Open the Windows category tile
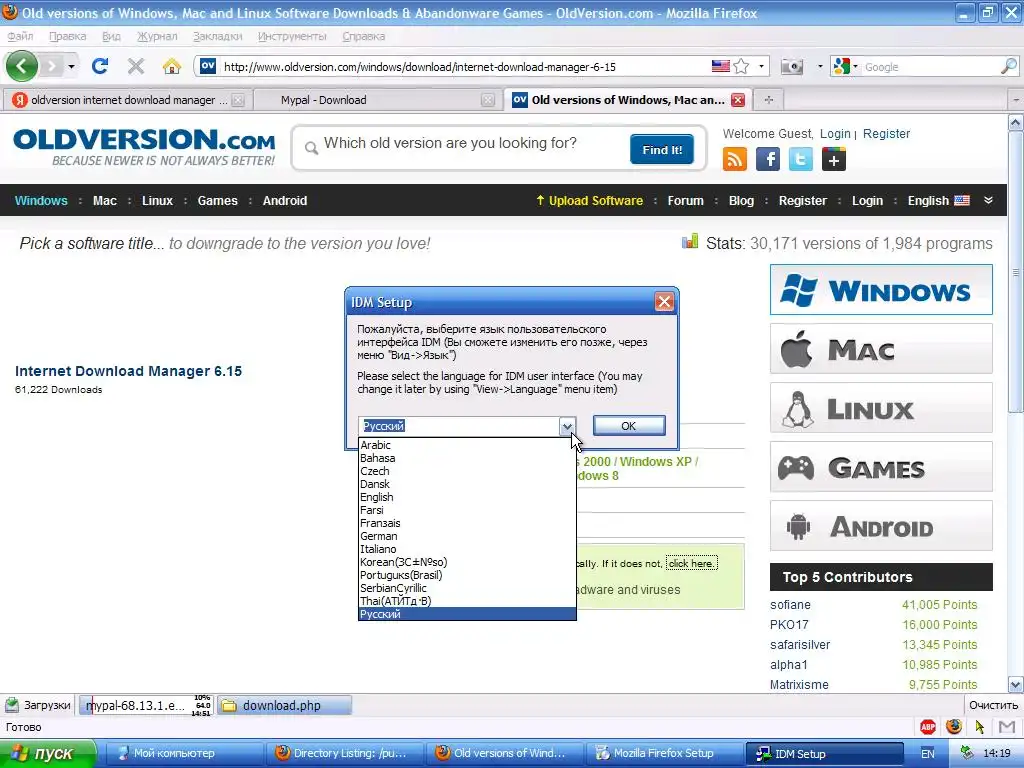The width and height of the screenshot is (1024, 768). click(881, 289)
